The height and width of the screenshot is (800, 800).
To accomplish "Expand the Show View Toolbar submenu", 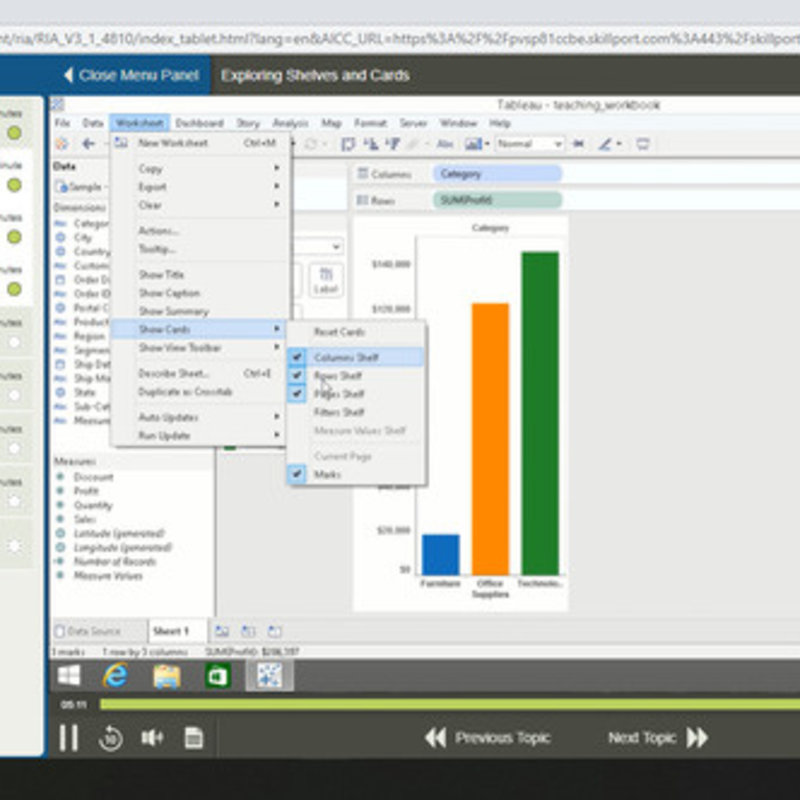I will [x=200, y=347].
